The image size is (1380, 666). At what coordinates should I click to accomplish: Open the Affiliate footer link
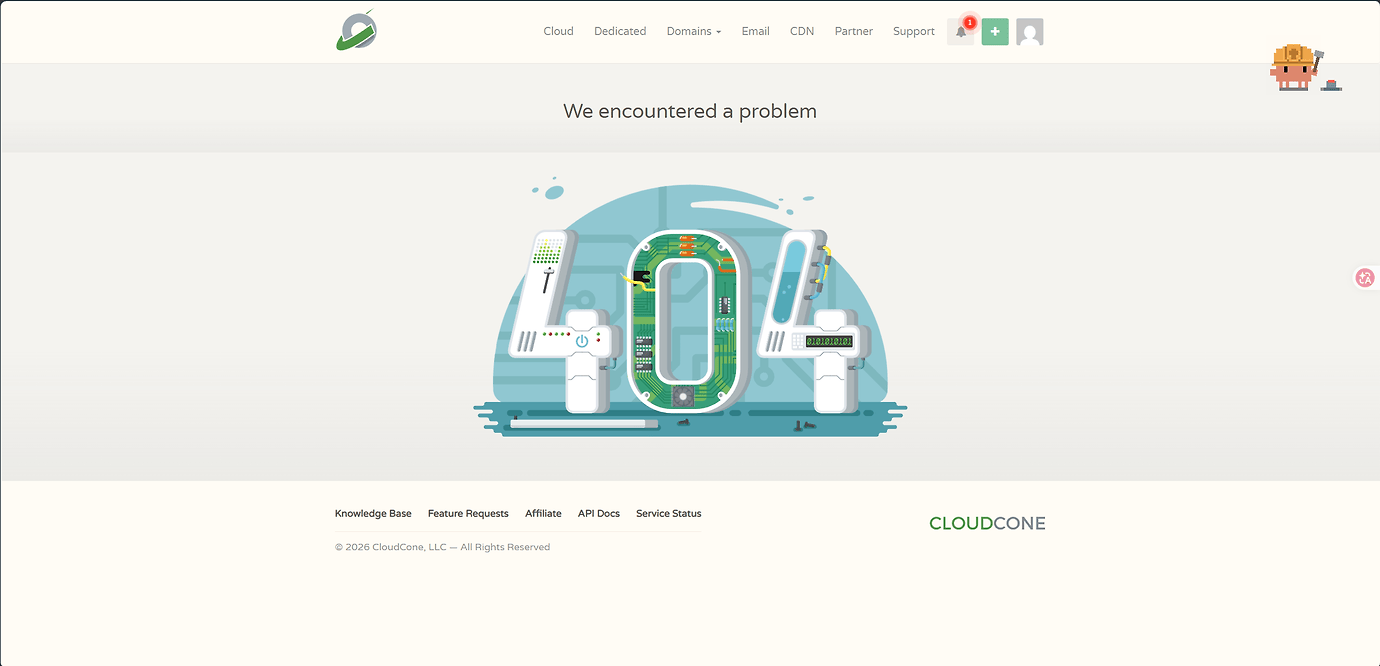(543, 513)
